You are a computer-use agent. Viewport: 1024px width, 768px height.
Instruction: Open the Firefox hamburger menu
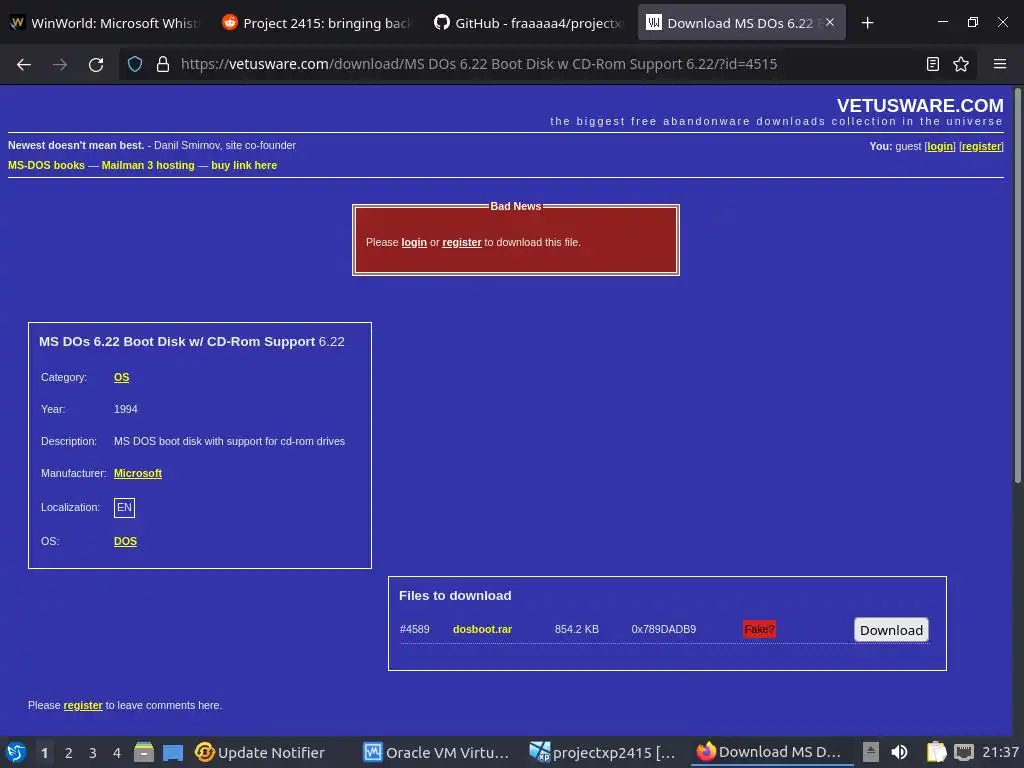tap(1000, 64)
